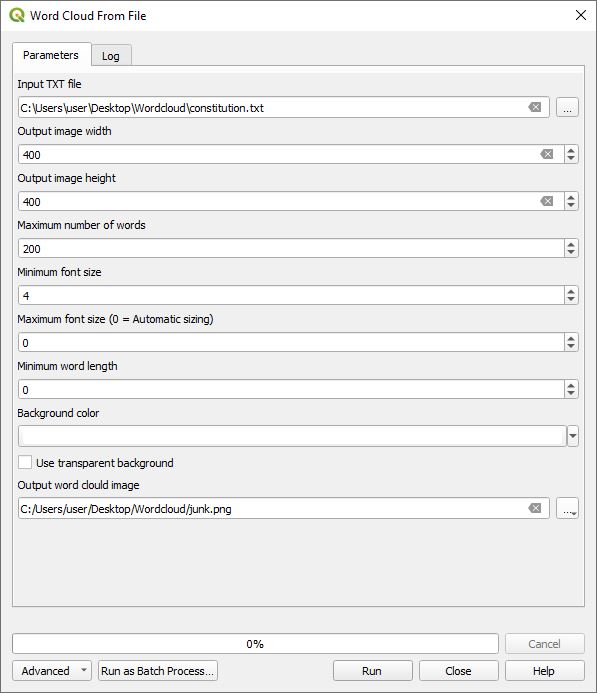597x693 pixels.
Task: Click the Maximum number of words field
Action: pyautogui.click(x=291, y=248)
